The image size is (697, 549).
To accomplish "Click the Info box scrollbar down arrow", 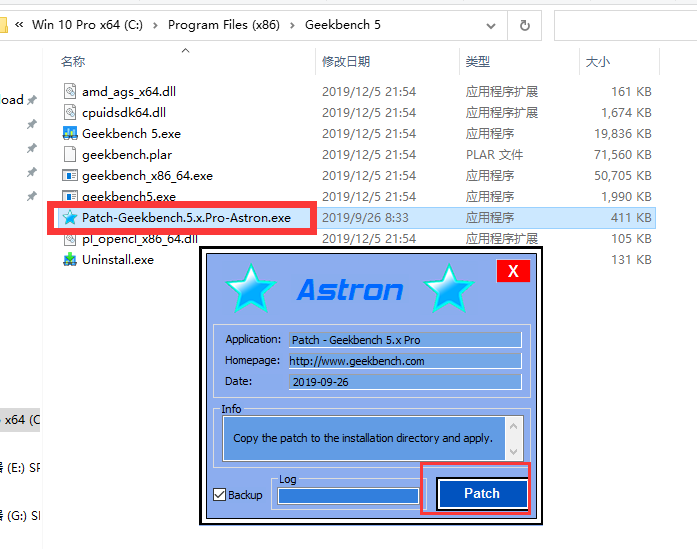I will coord(513,452).
